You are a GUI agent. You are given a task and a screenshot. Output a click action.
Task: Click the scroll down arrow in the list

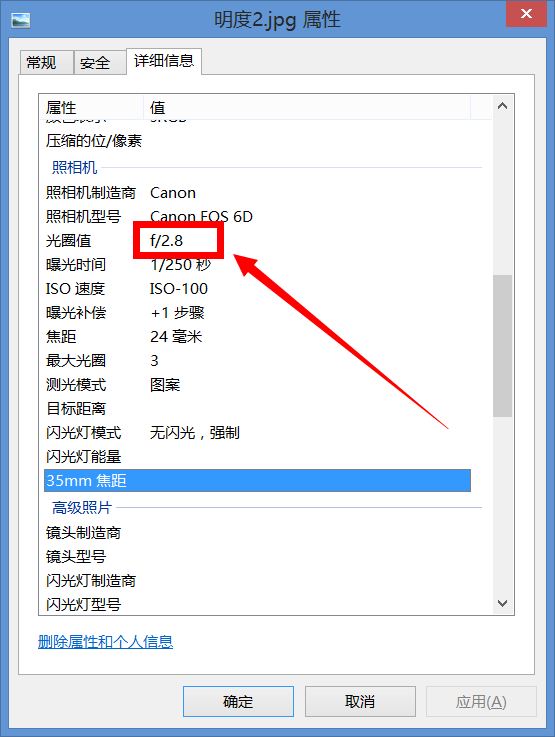[502, 603]
